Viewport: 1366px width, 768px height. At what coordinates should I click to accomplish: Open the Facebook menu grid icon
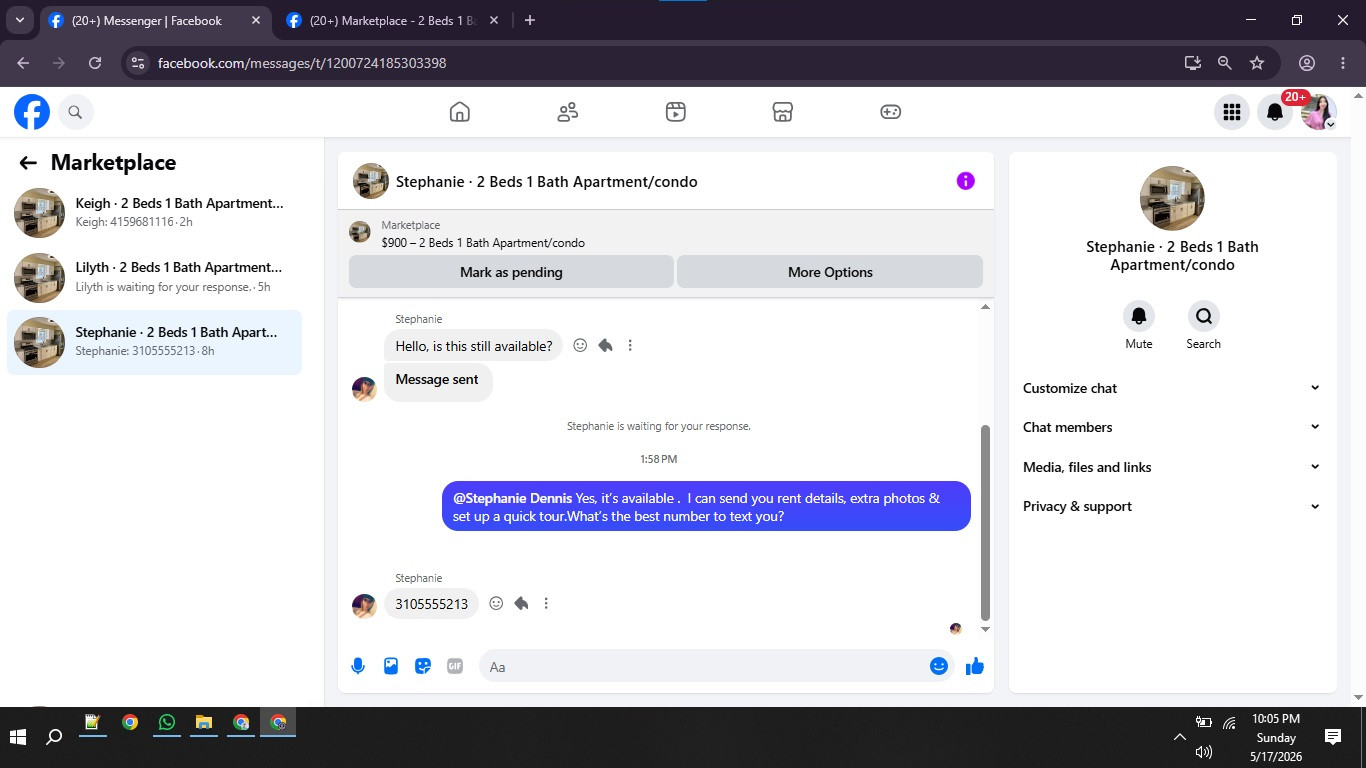1232,112
